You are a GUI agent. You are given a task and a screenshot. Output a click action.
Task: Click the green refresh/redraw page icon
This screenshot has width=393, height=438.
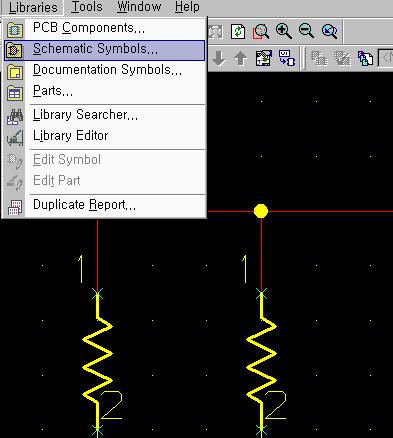pos(238,31)
